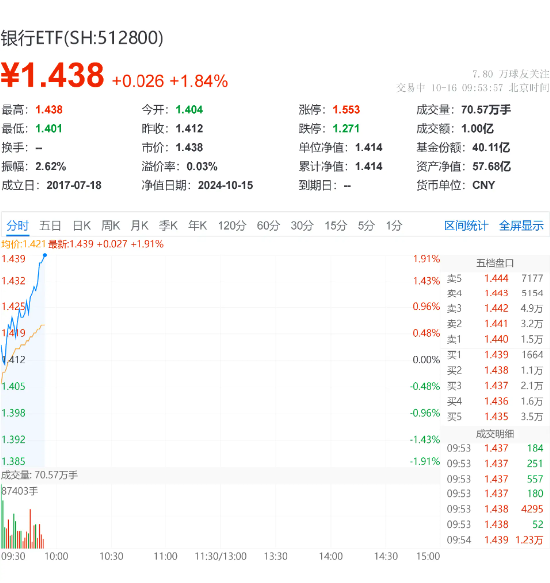Select the 日K chart tab

82,225
